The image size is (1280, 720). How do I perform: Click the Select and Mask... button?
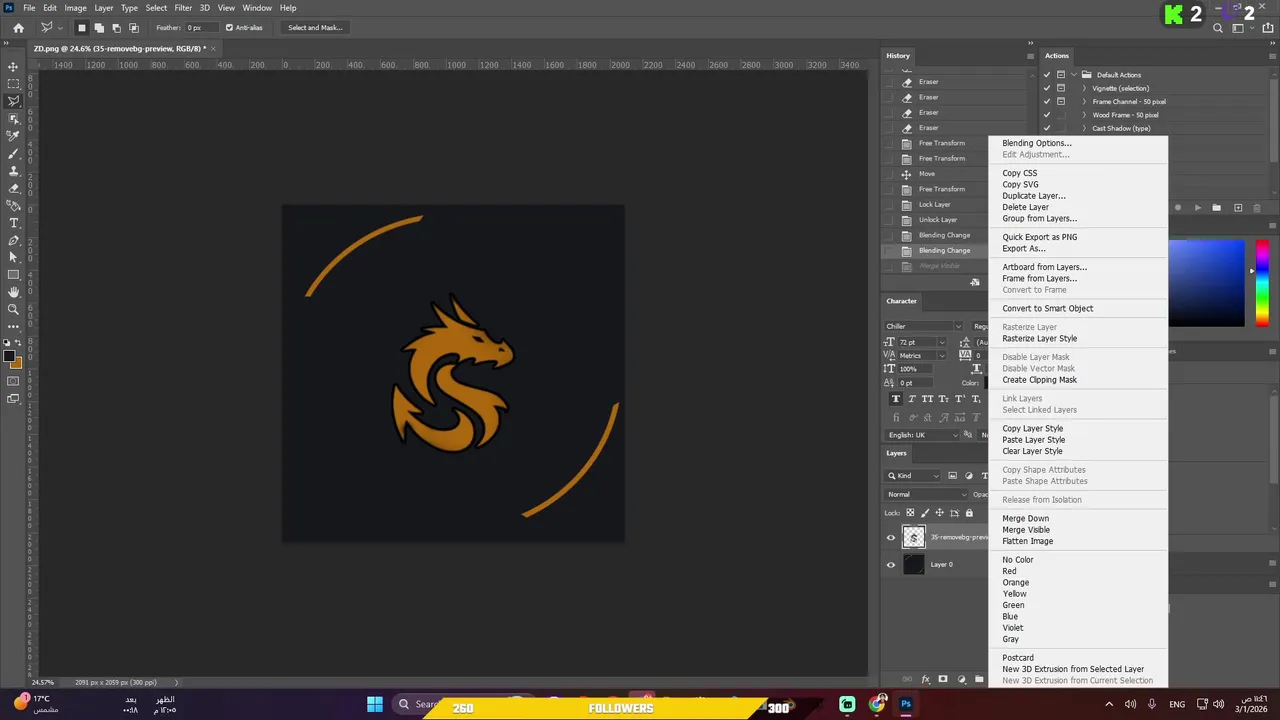point(315,28)
